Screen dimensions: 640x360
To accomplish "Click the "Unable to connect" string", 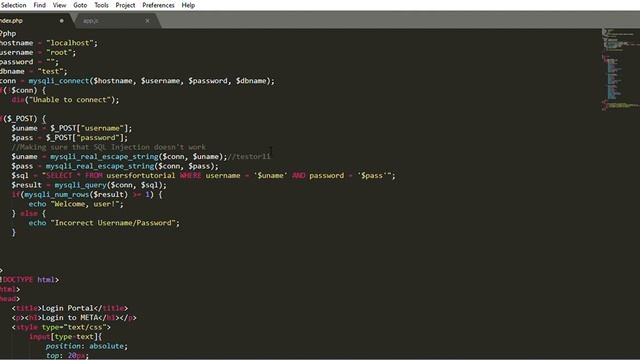I will [x=72, y=100].
